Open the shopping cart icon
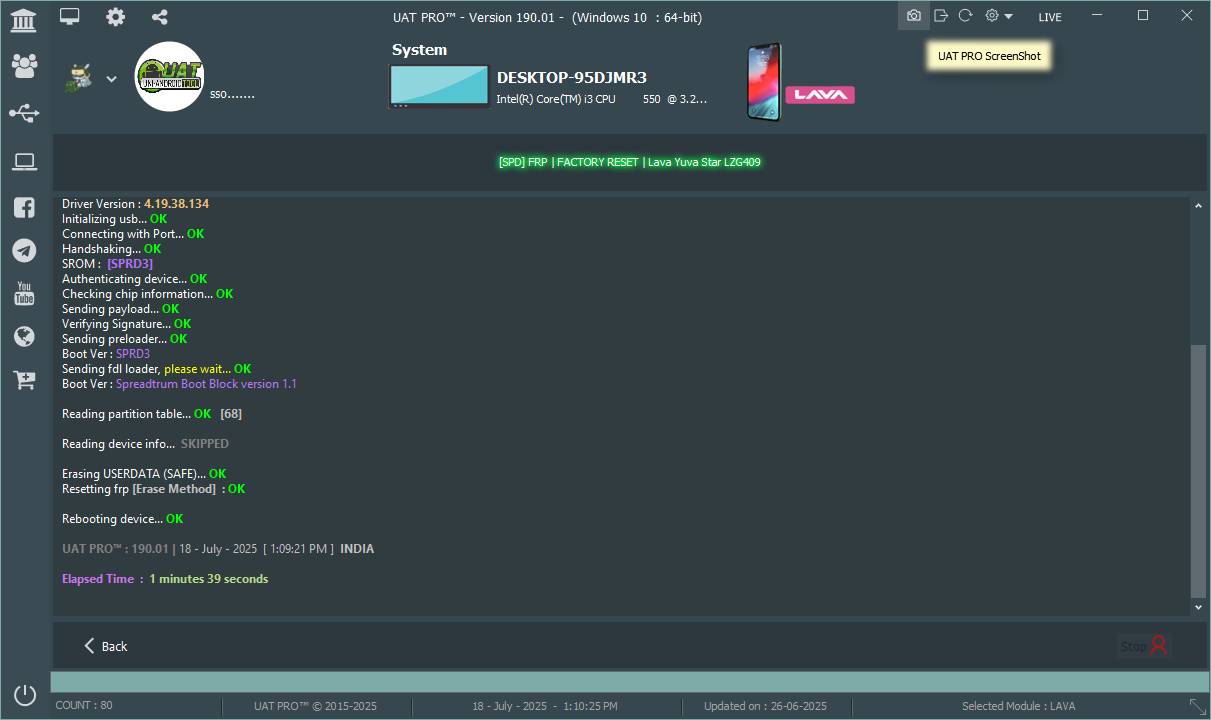 [24, 380]
